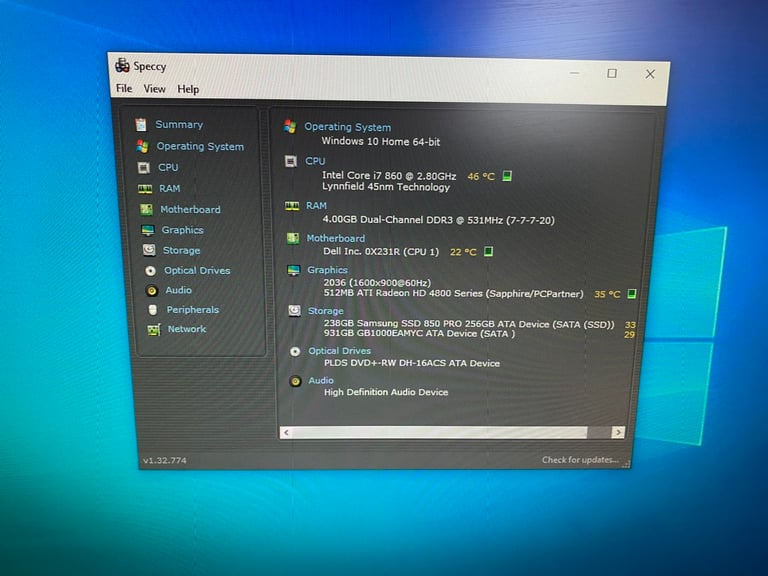Show the Graphics section in sidebar
Screen dimensions: 768x576
coord(183,230)
